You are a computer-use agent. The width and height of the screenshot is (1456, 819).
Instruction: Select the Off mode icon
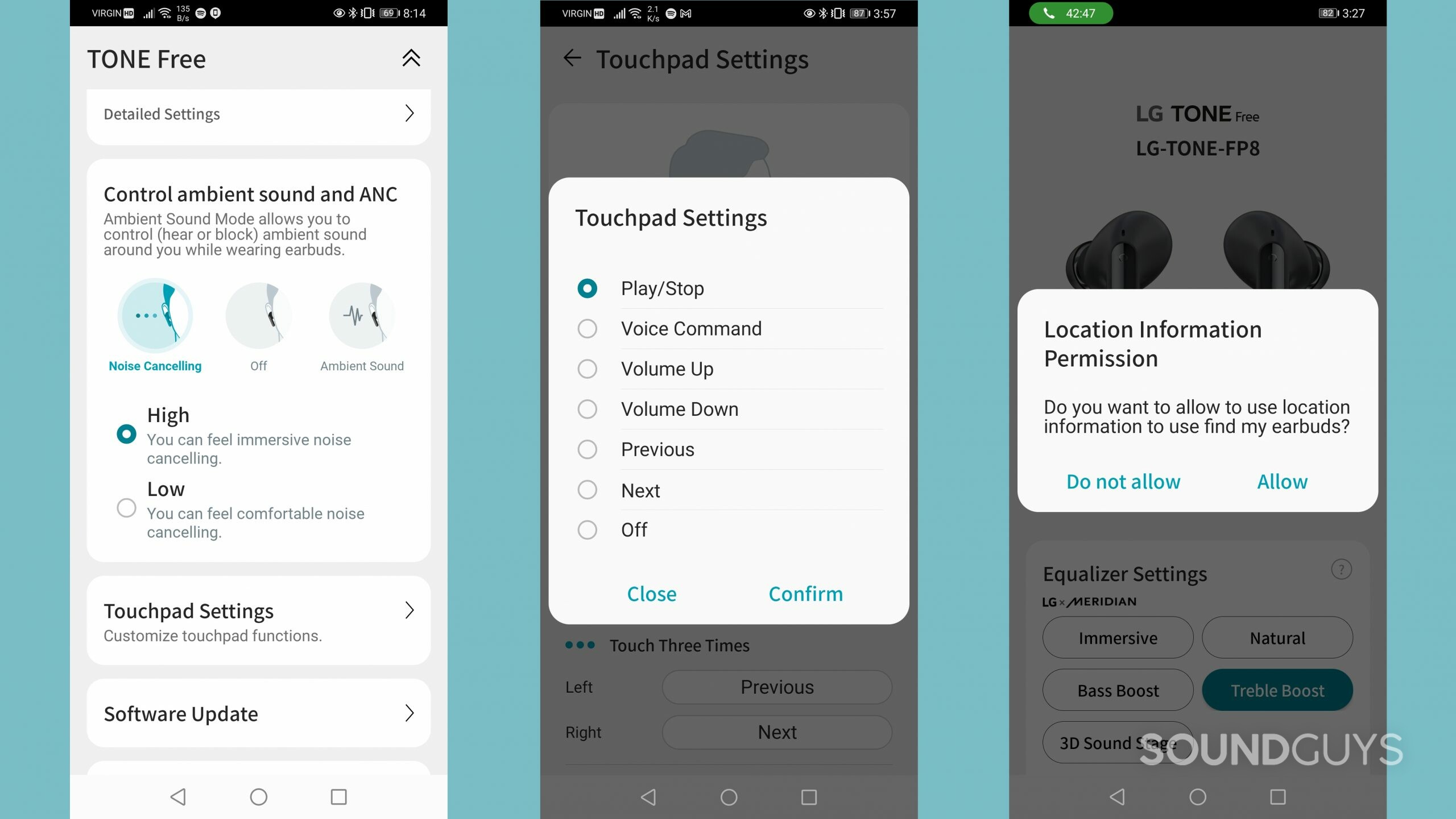[258, 316]
